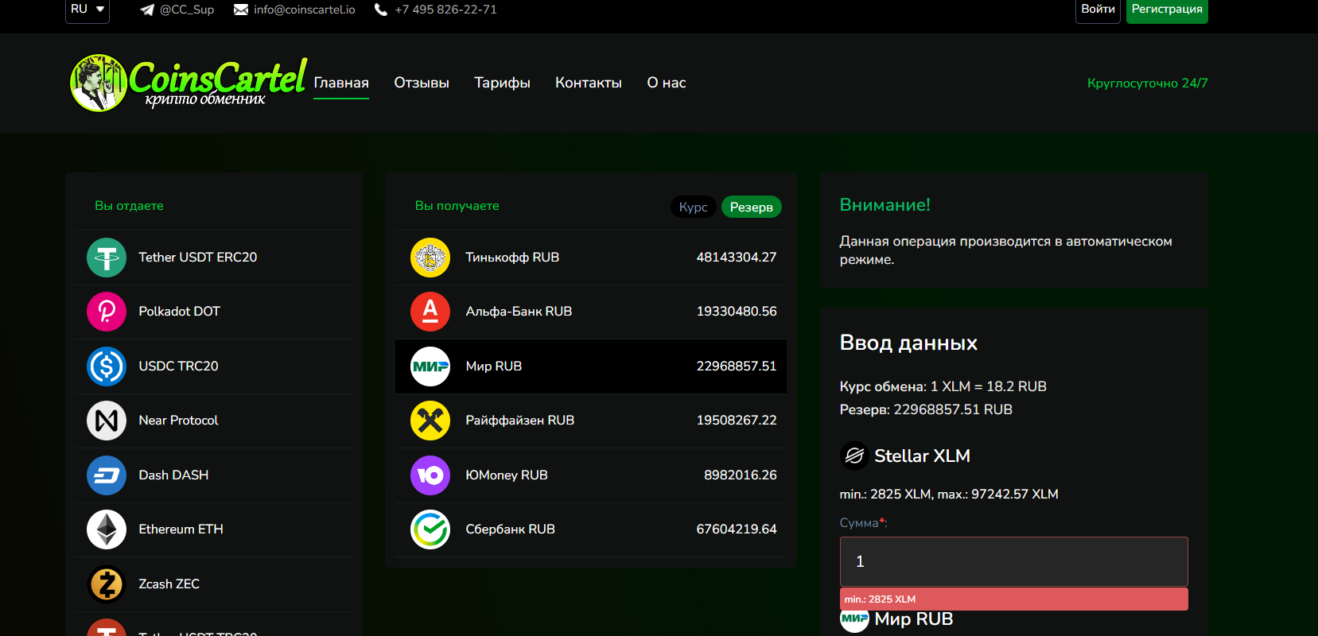
Task: Click the CoinsCartel logo
Action: tap(188, 82)
